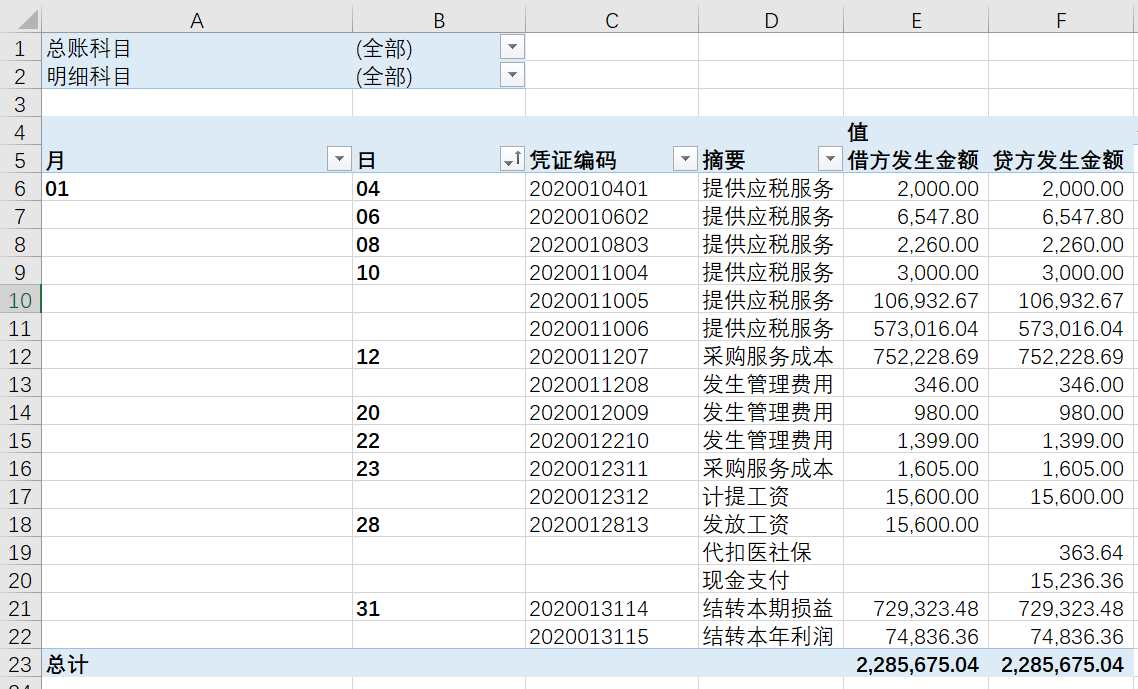This screenshot has height=689, width=1138.
Task: Click voucher code 2020011208
Action: click(x=612, y=384)
